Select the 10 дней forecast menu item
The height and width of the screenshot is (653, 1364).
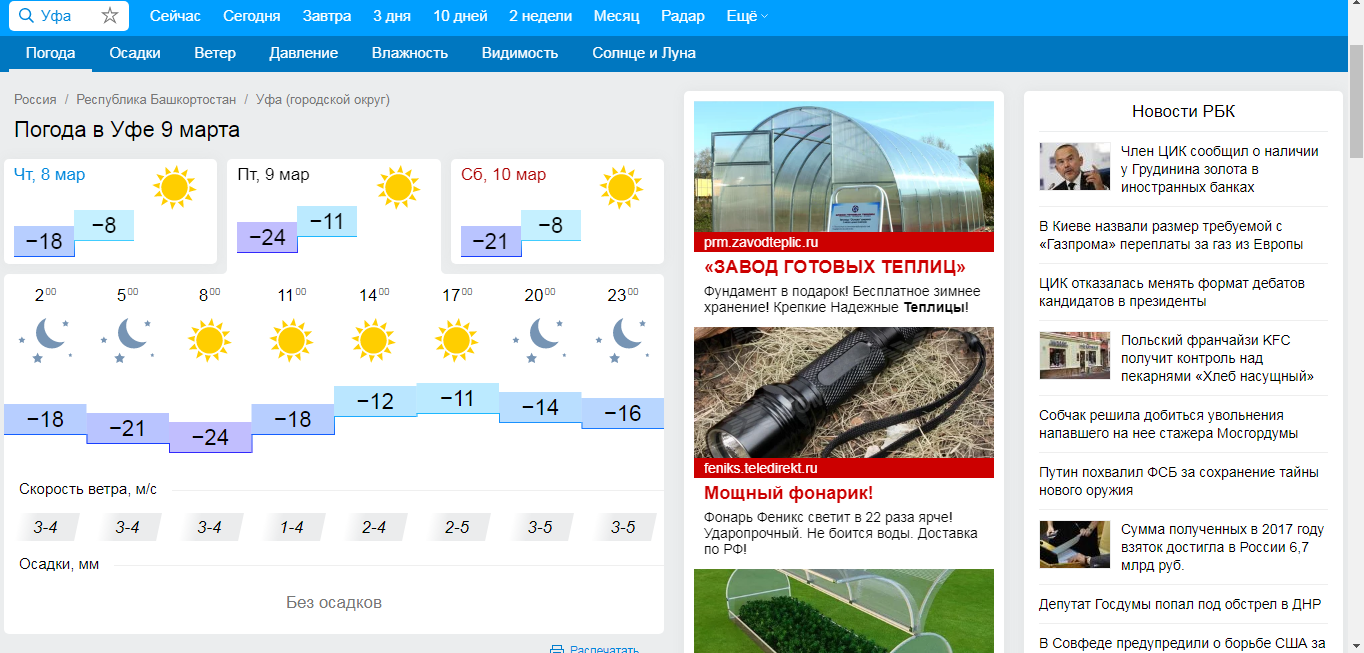coord(460,16)
